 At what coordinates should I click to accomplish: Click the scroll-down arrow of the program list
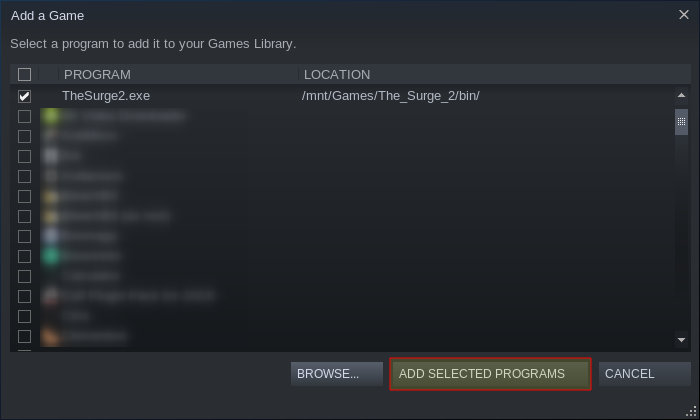[x=681, y=340]
